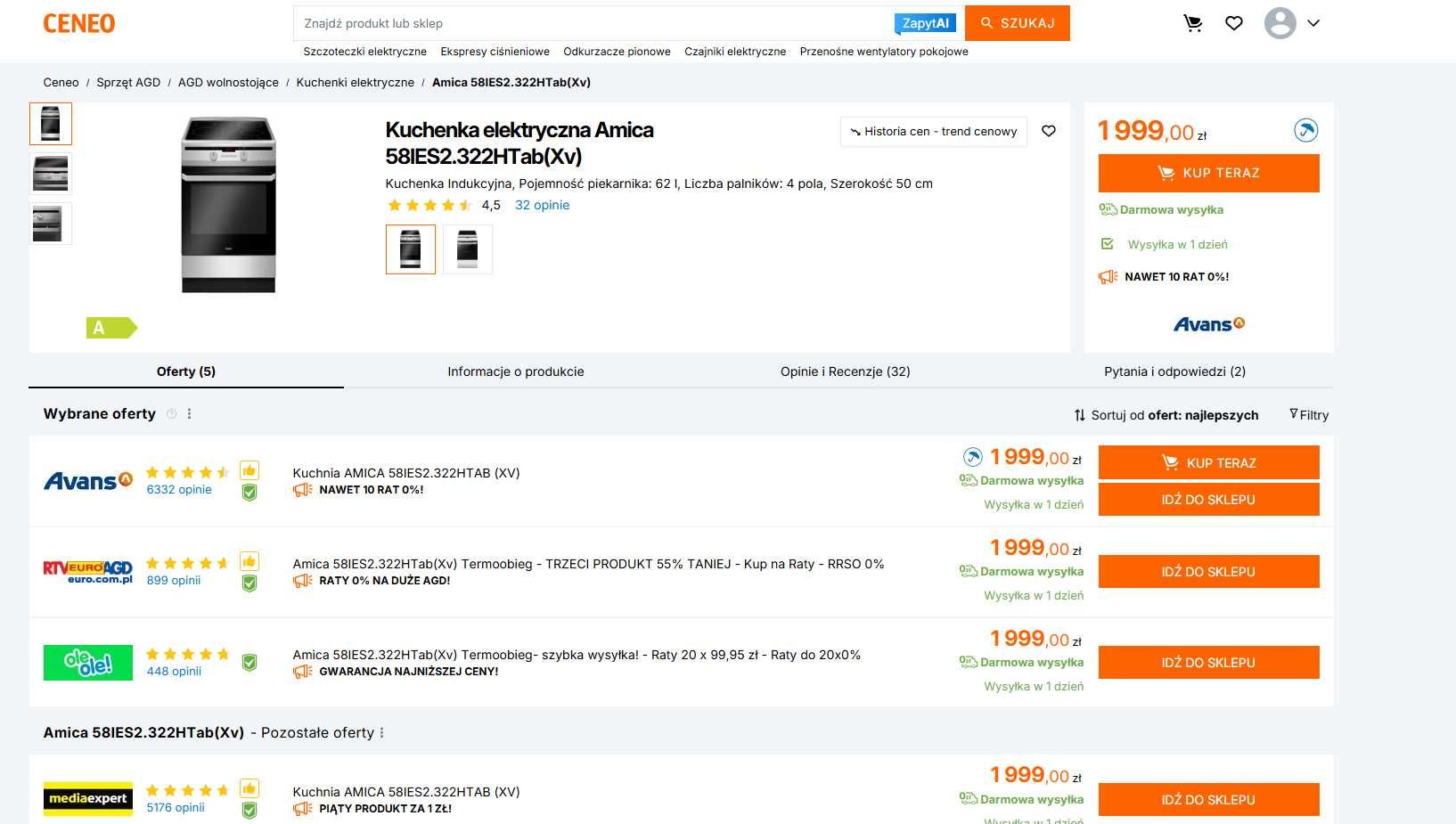
Task: Click buyer protection umbrella icon in price box
Action: click(1305, 131)
